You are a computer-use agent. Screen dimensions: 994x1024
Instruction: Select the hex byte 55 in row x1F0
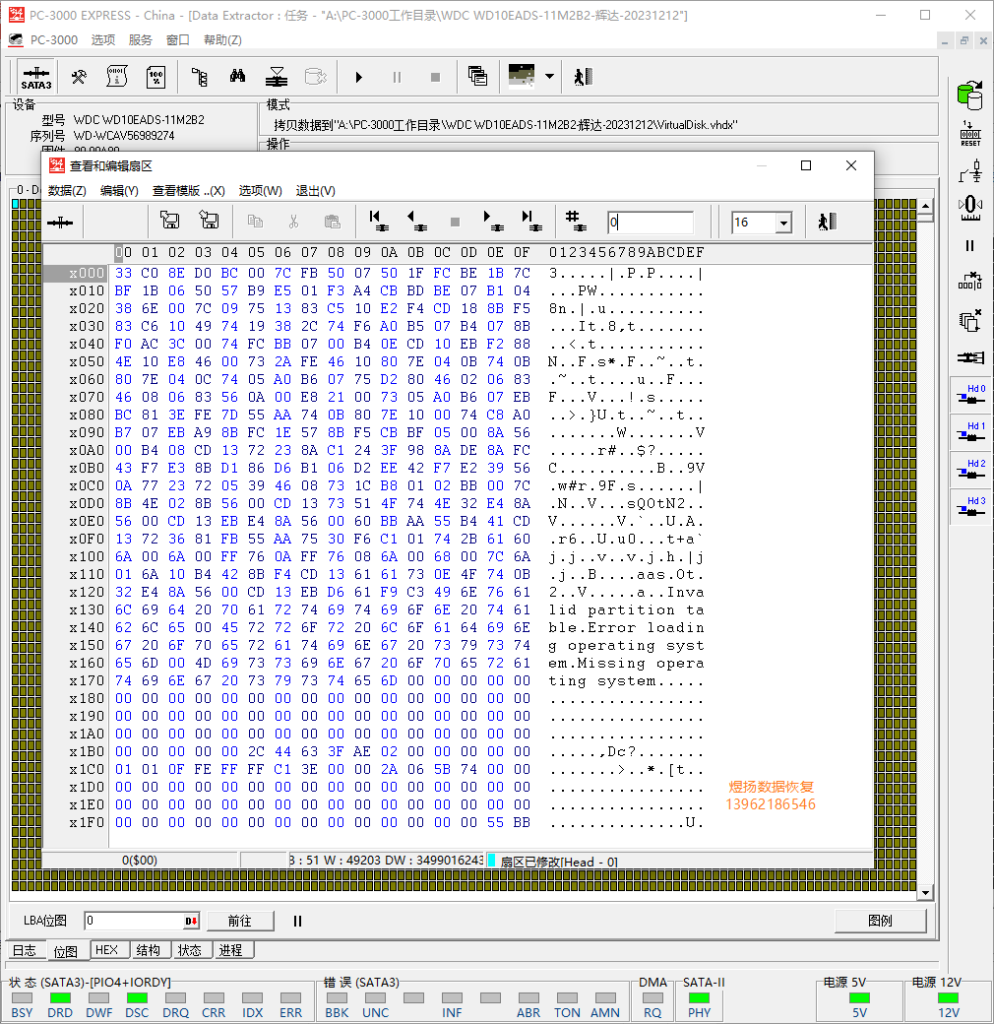click(495, 822)
